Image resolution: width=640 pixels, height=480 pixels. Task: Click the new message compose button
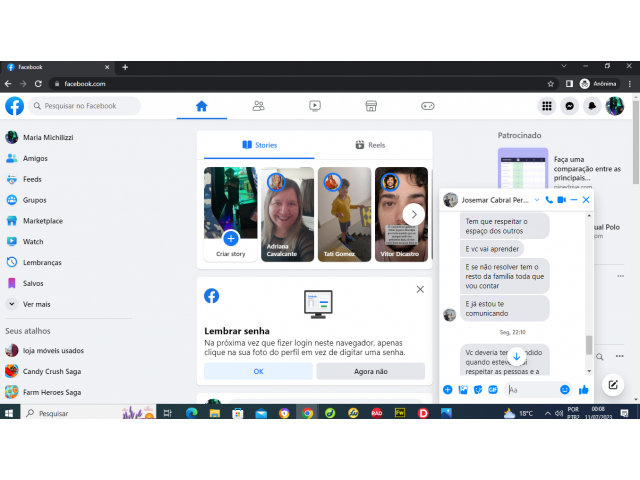(613, 384)
